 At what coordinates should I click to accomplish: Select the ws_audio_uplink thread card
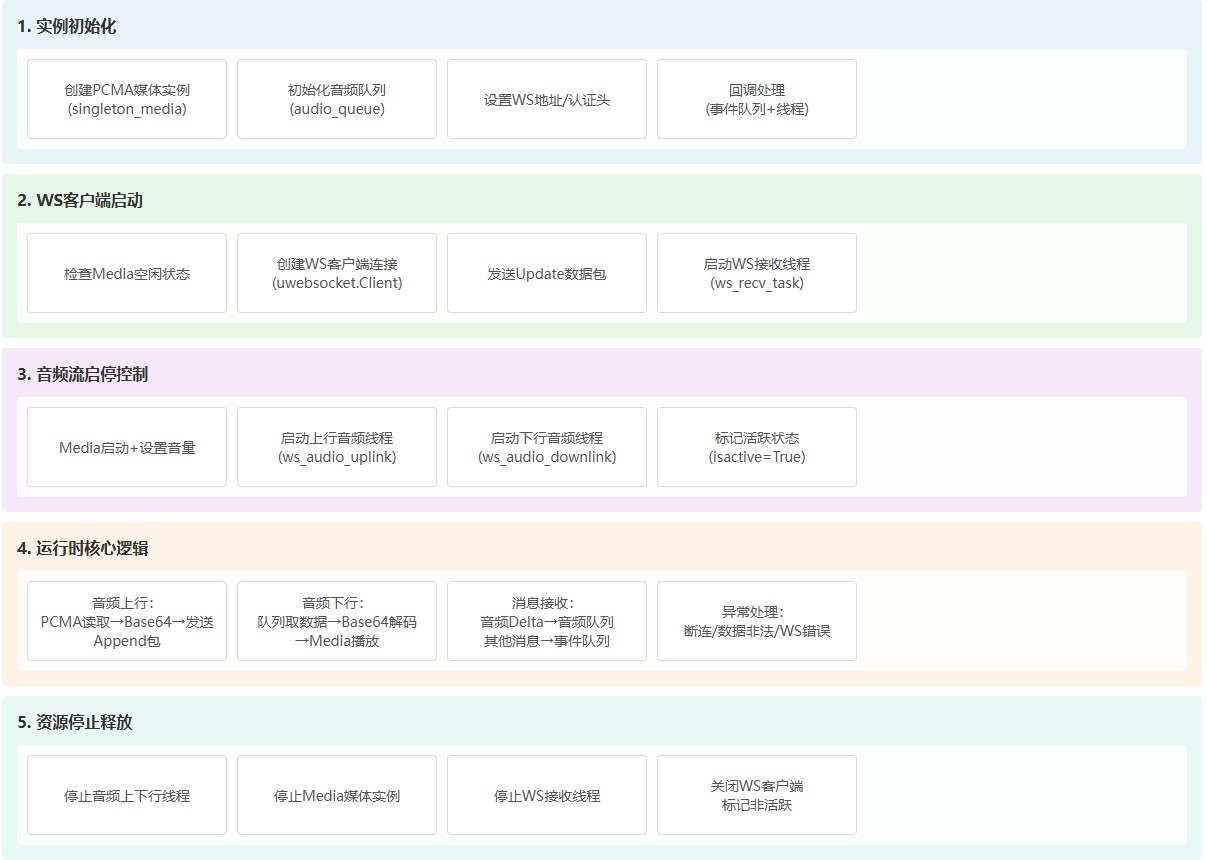337,447
